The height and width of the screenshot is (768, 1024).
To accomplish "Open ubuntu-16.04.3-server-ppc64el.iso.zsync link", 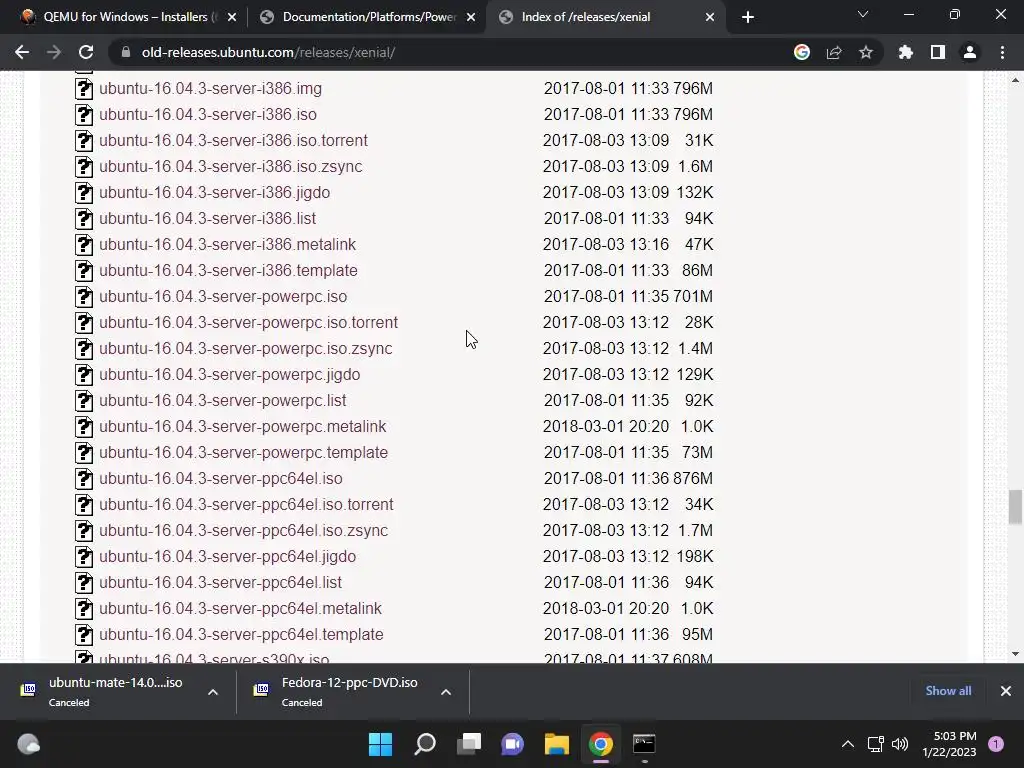I will pos(244,530).
